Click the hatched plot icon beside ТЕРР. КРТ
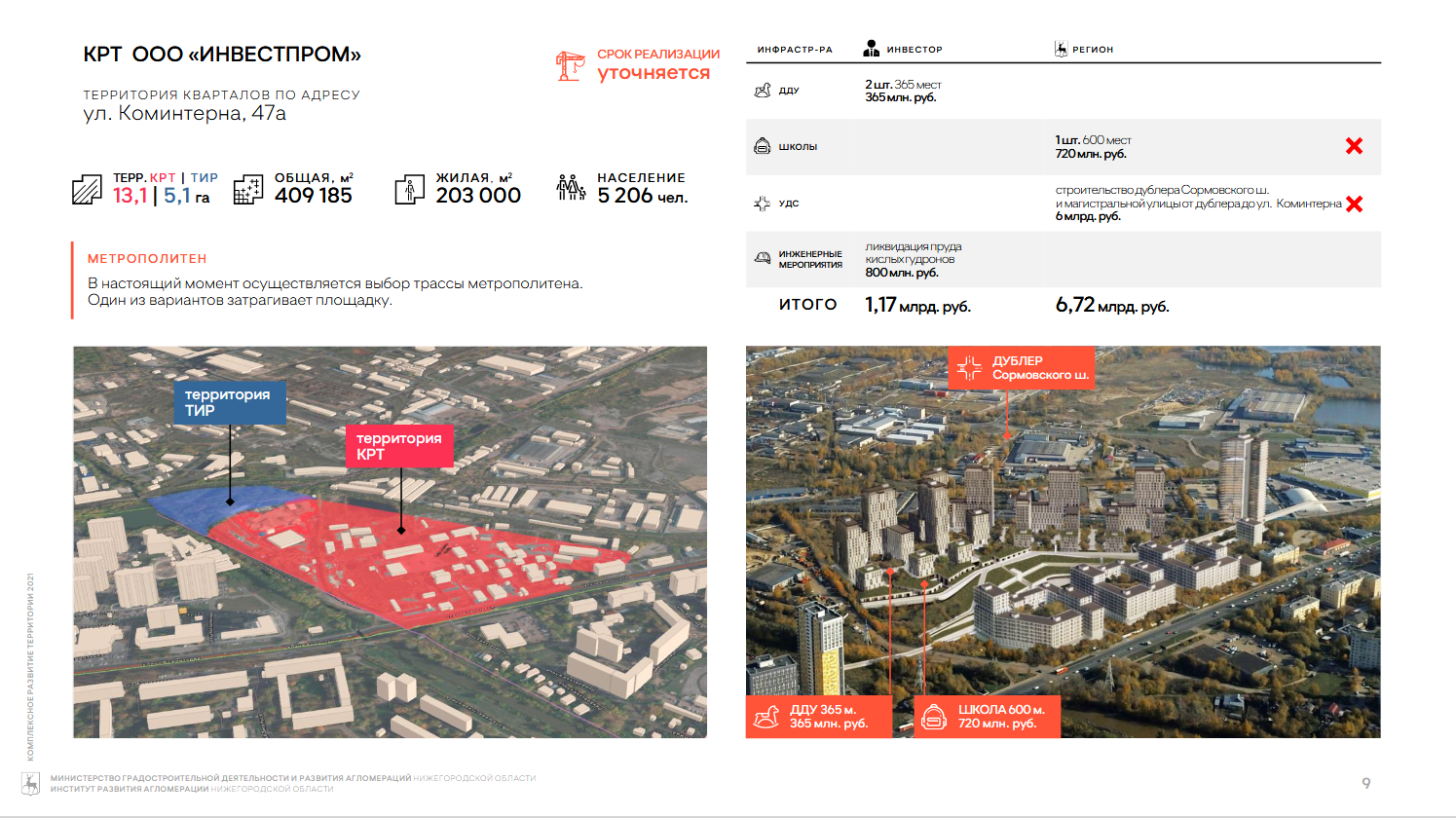The width and height of the screenshot is (1456, 818). coord(87,189)
